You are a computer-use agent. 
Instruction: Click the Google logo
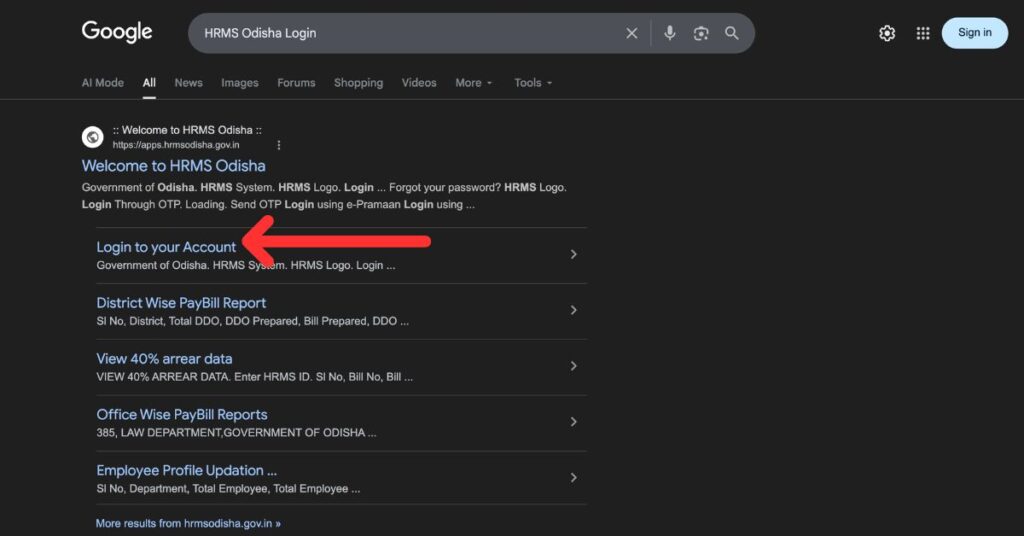pyautogui.click(x=117, y=32)
